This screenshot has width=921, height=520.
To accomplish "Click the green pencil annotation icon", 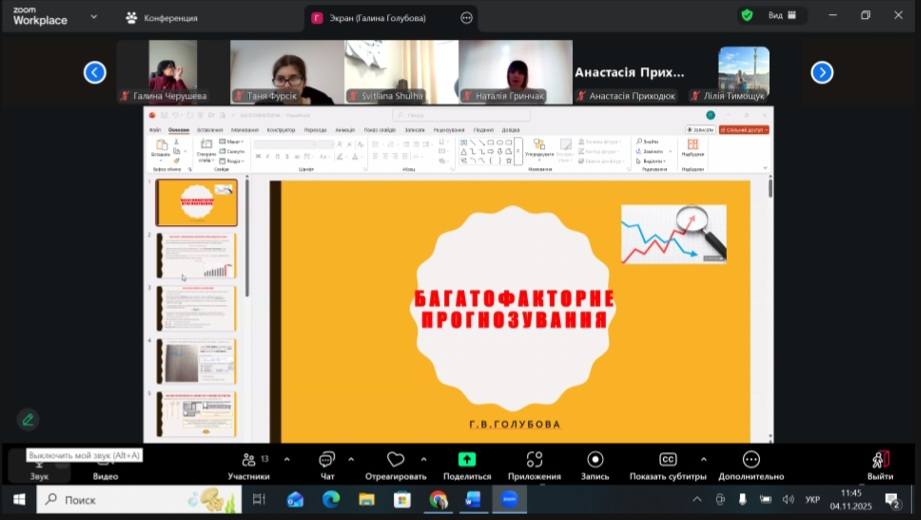I will 28,420.
